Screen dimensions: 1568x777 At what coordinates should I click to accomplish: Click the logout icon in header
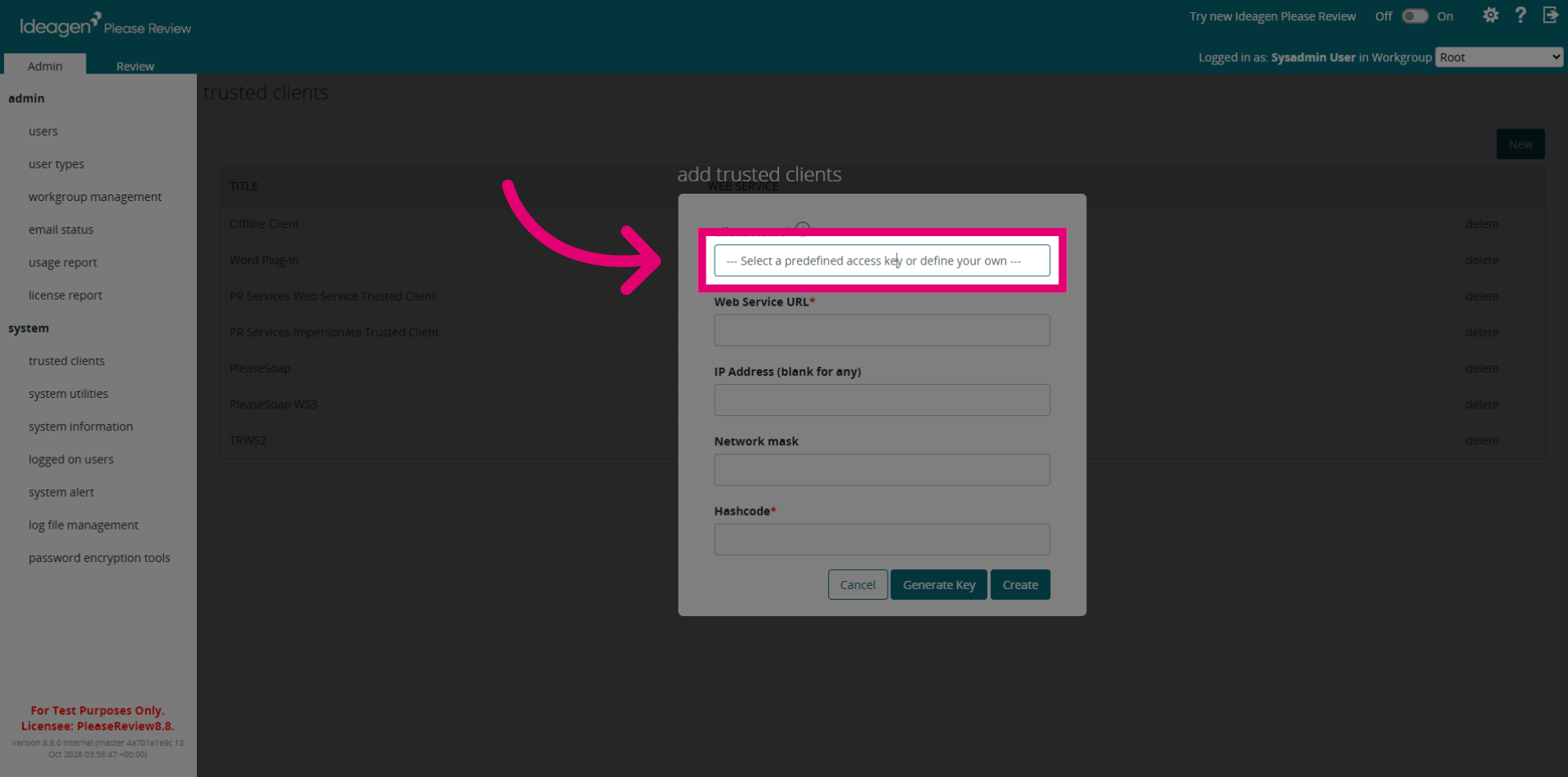tap(1550, 16)
